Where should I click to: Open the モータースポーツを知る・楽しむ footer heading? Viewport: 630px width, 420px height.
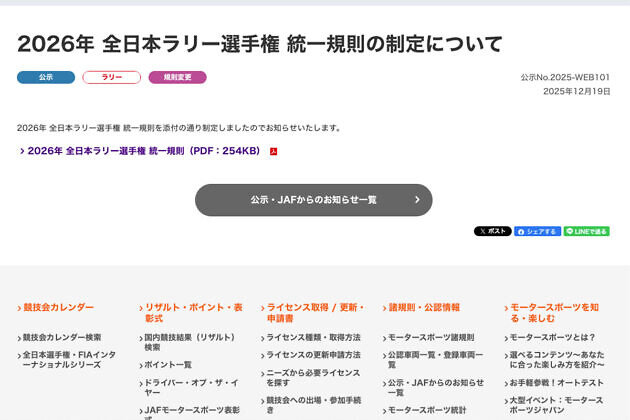[x=554, y=312]
